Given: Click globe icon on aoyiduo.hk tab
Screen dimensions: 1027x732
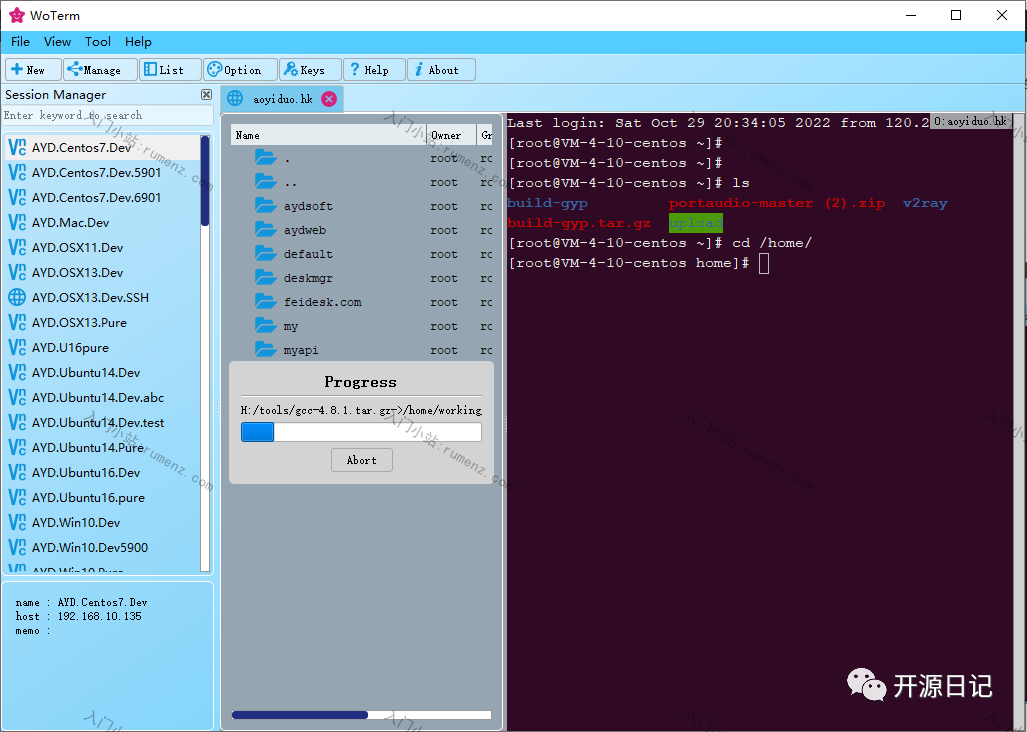Looking at the screenshot, I should (x=235, y=99).
